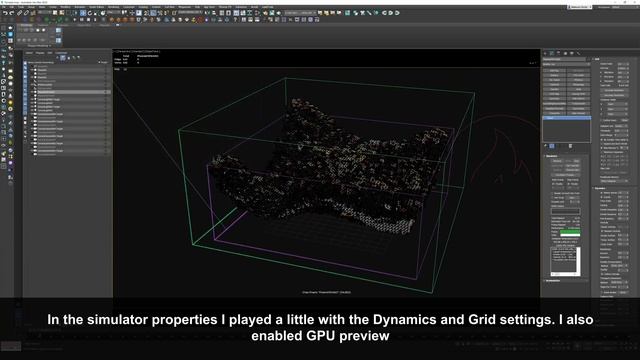The height and width of the screenshot is (360, 640).
Task: Click the Start simulation button
Action: pyautogui.click(x=557, y=161)
